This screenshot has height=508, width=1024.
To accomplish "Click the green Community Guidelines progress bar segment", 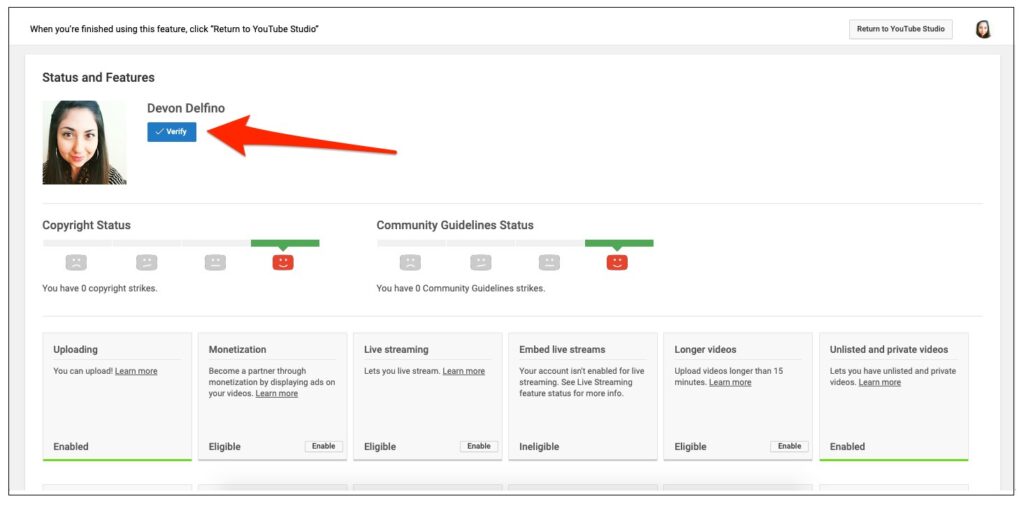I will coord(619,244).
